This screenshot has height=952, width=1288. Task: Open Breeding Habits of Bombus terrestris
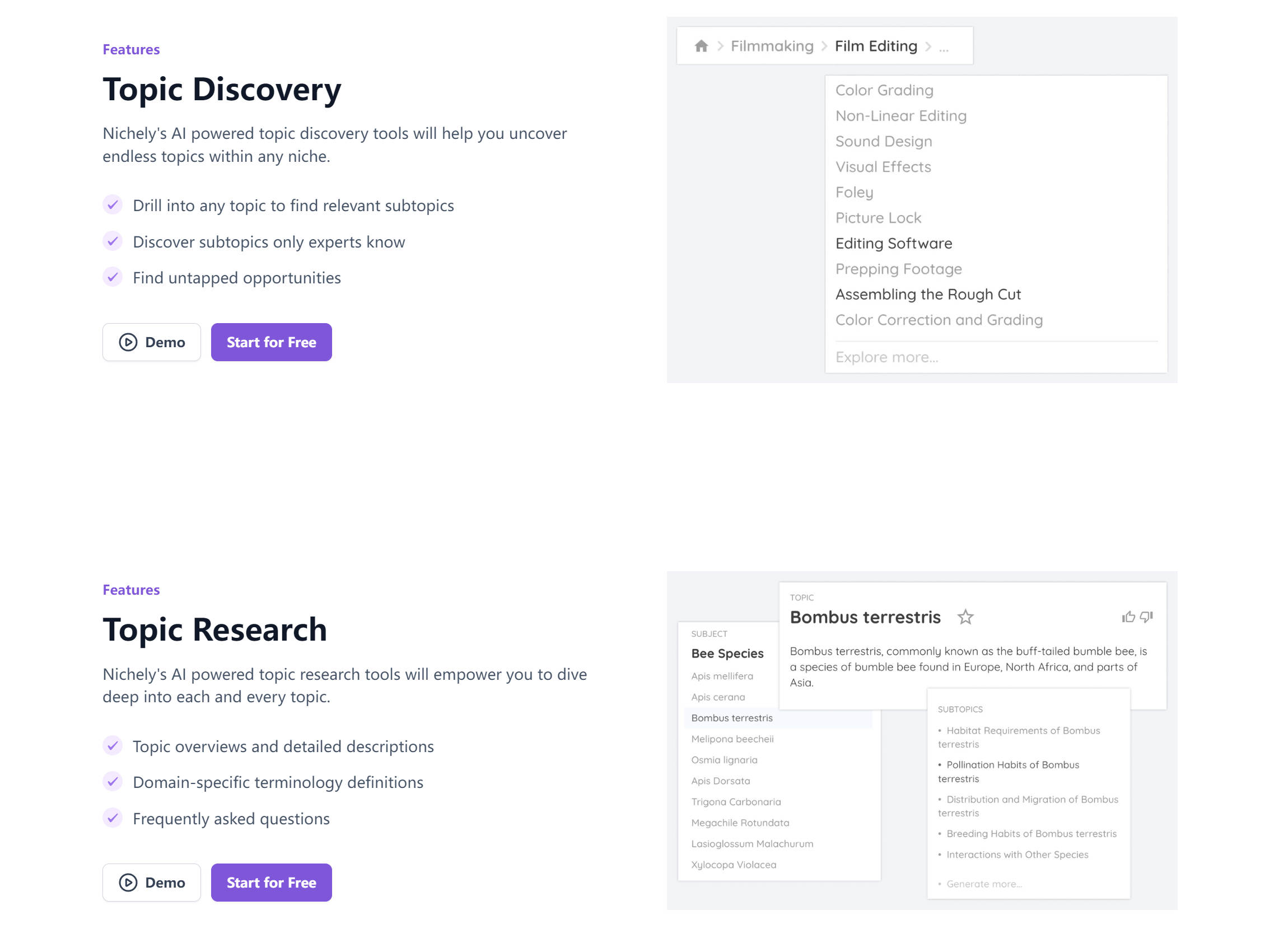click(x=1028, y=834)
